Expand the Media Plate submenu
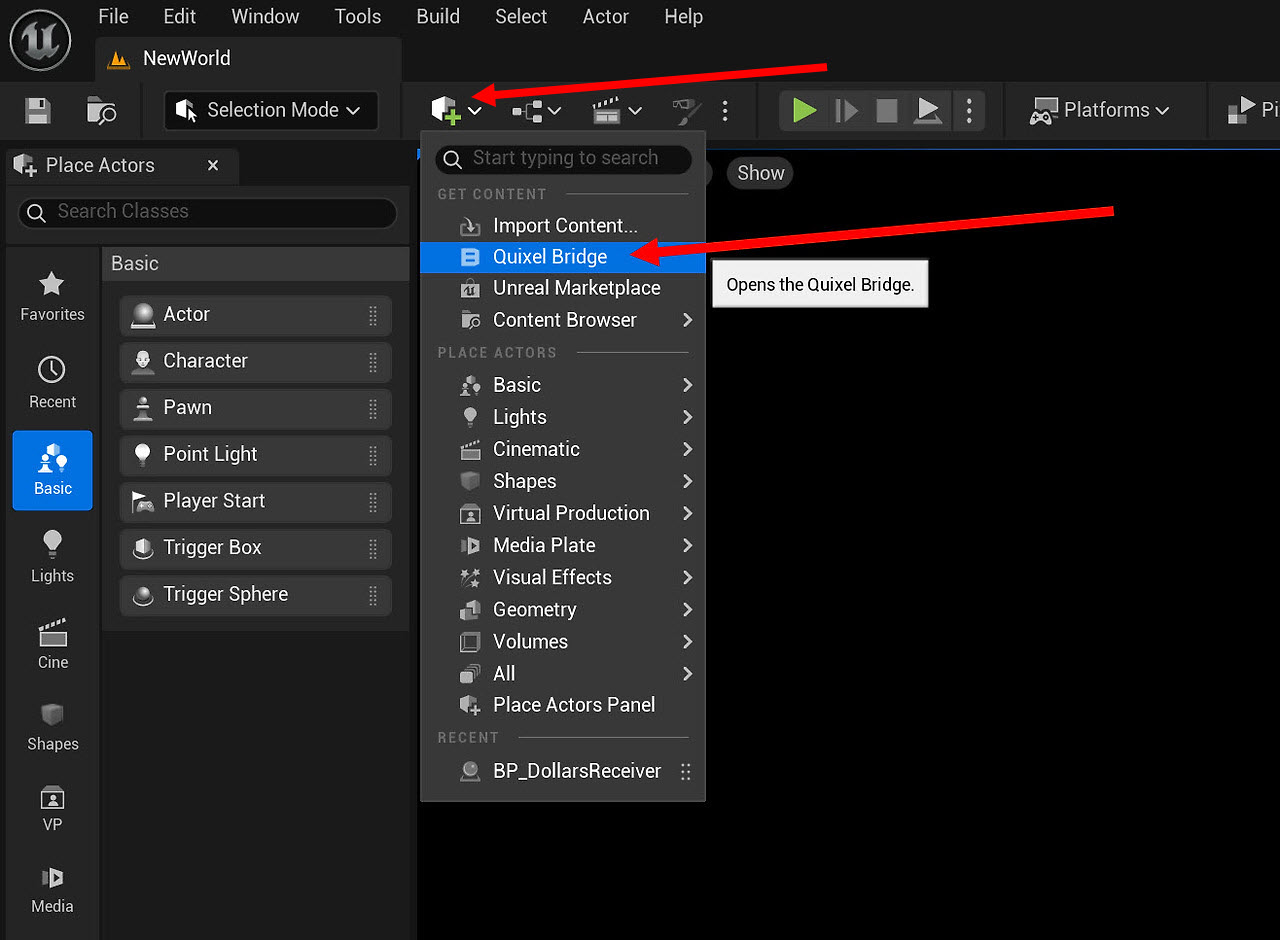 pos(563,545)
